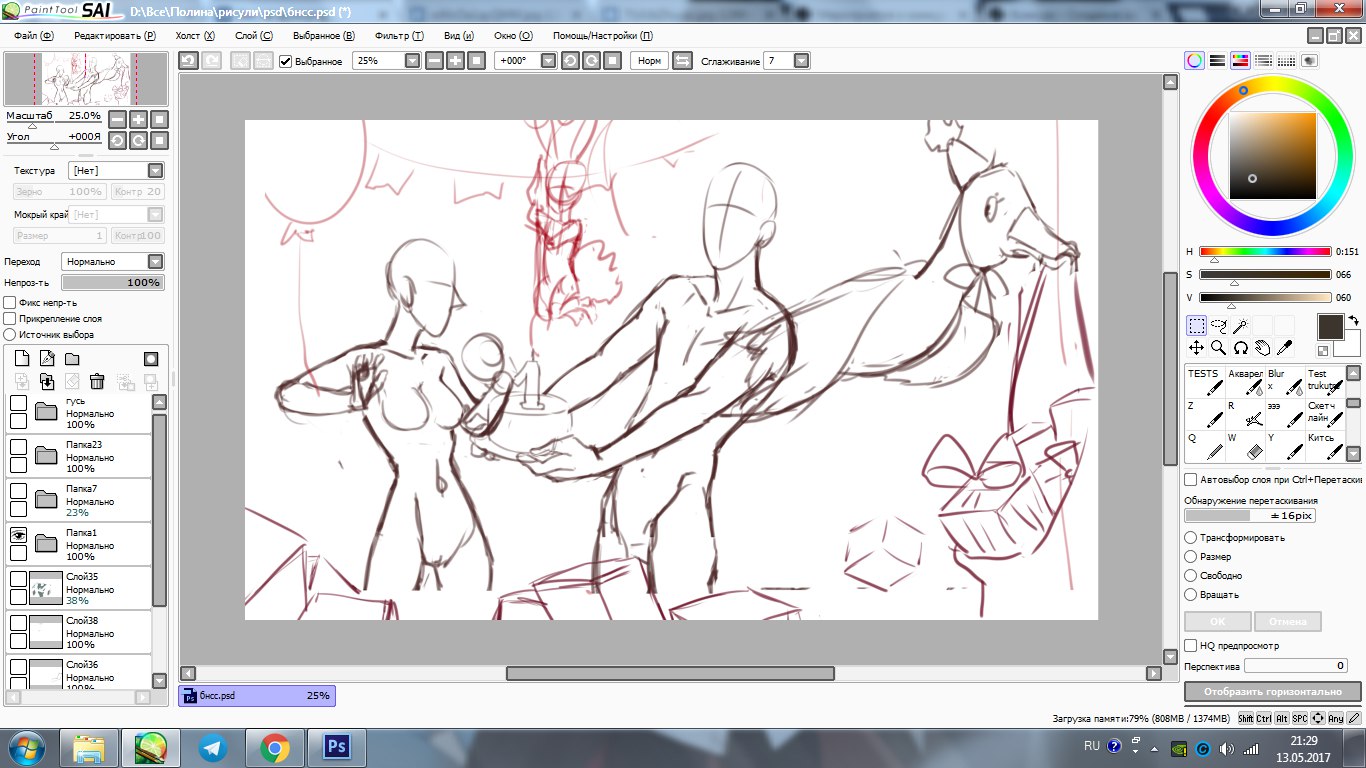Hide the Папка1 folder via eye icon
1366x768 pixels.
coord(18,536)
